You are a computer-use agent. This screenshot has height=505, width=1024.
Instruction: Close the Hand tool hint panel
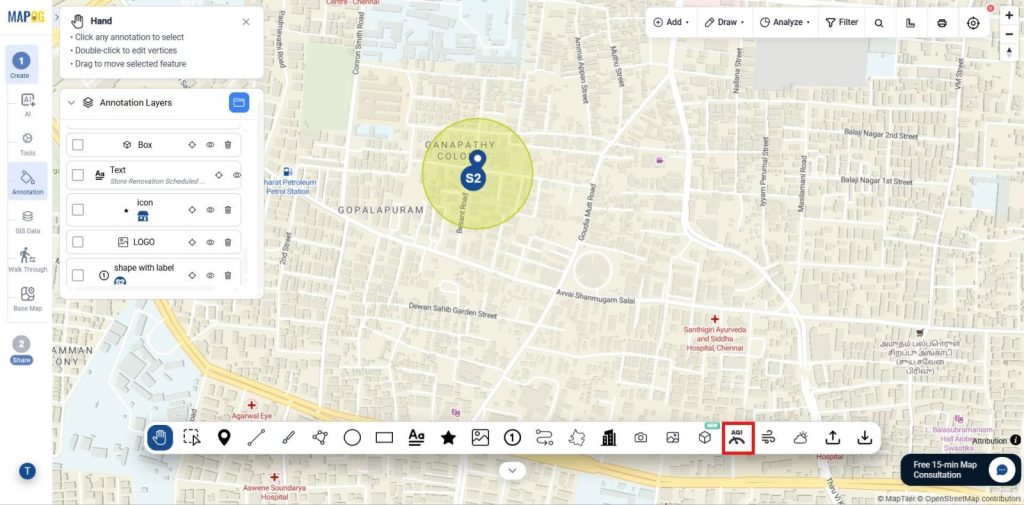click(246, 22)
